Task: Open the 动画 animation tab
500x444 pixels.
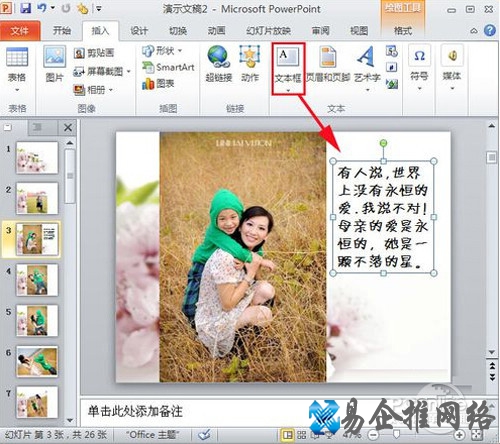Action: (217, 31)
